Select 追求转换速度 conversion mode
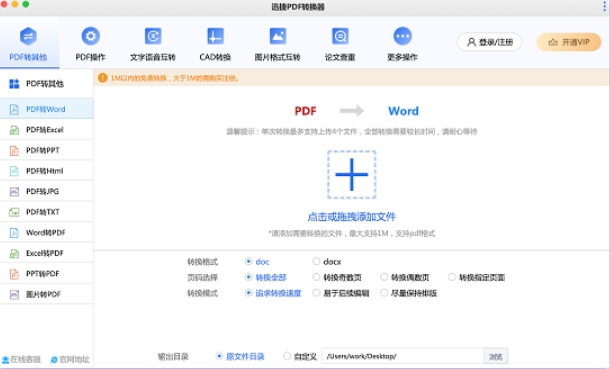The height and width of the screenshot is (369, 610). [249, 293]
